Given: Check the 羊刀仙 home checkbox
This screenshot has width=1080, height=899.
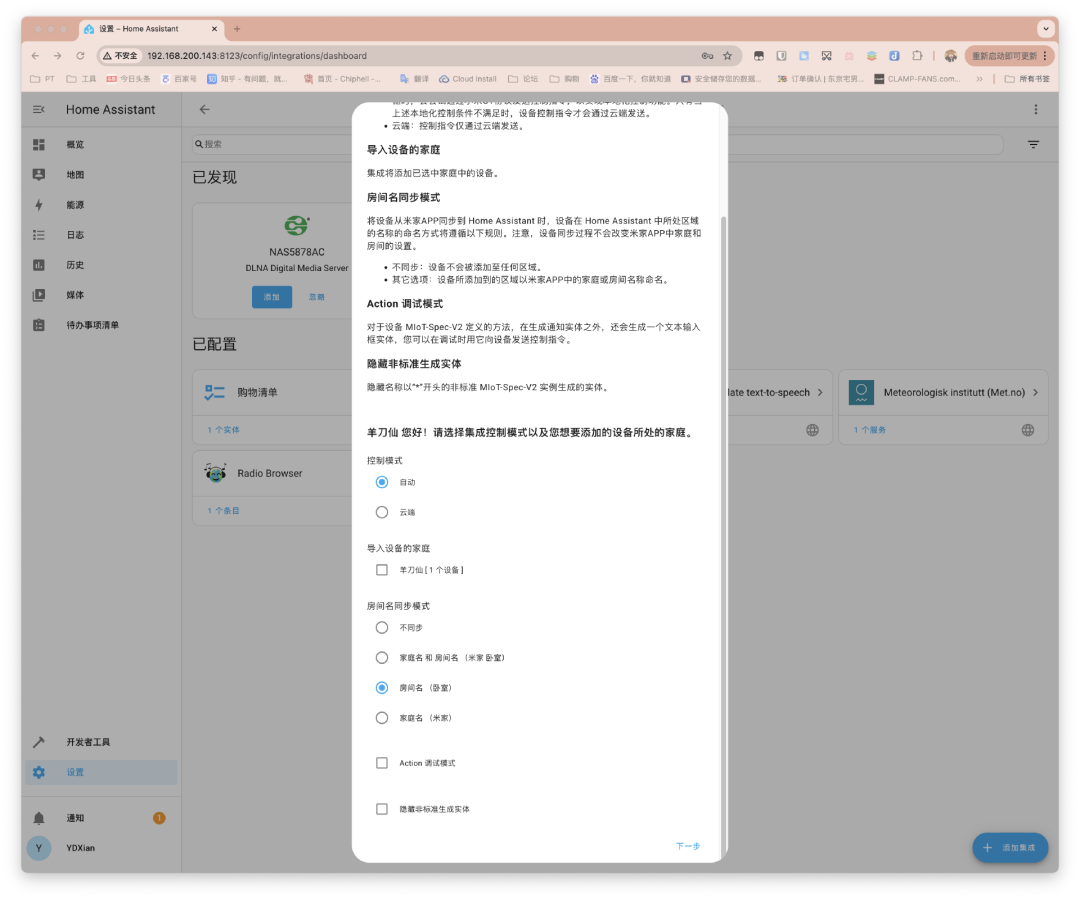Looking at the screenshot, I should point(382,570).
